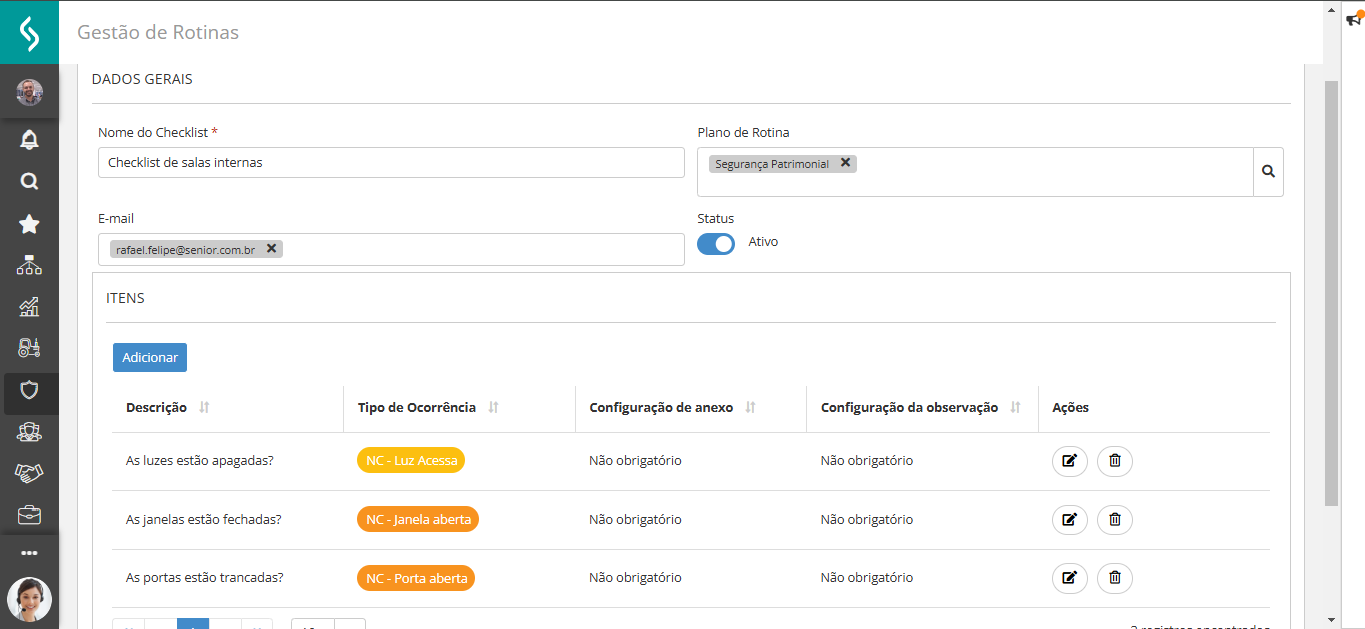This screenshot has width=1365, height=629.
Task: Click the search magnifier in left sidebar
Action: point(29,181)
